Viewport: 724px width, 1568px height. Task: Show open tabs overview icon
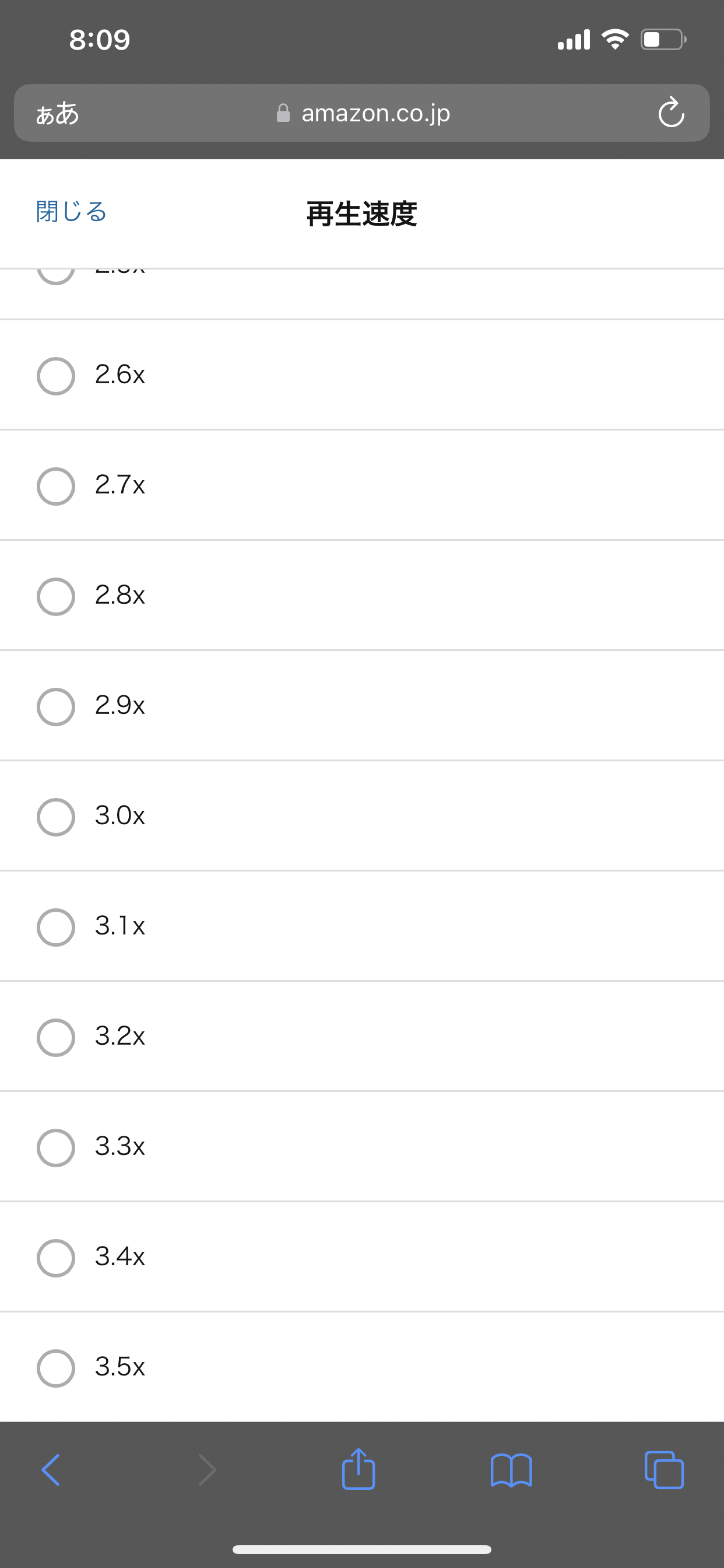point(664,1470)
